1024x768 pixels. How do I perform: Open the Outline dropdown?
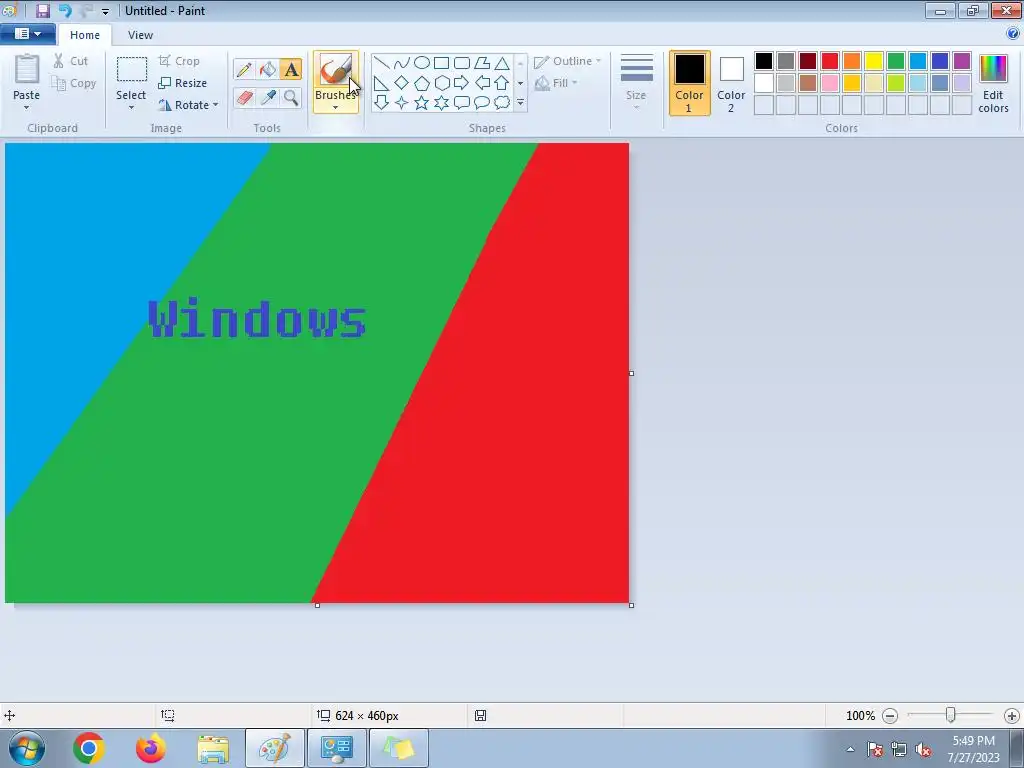click(568, 61)
